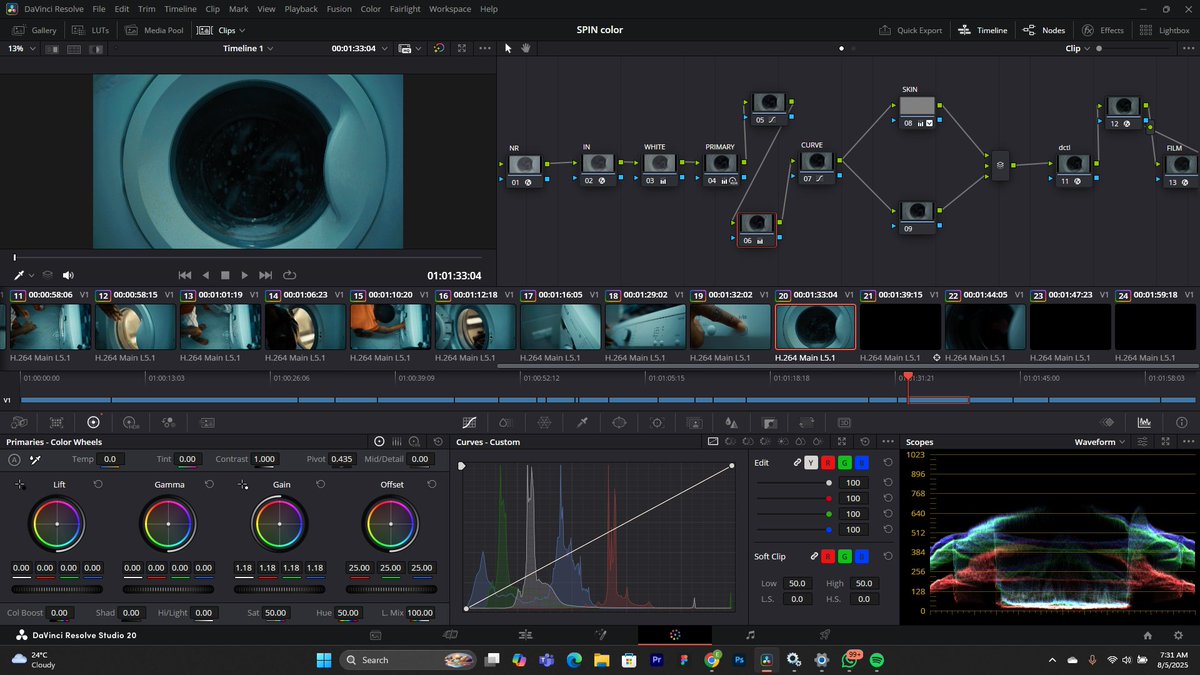1200x675 pixels.
Task: Open the Keyframes panel icon
Action: [x=1107, y=423]
